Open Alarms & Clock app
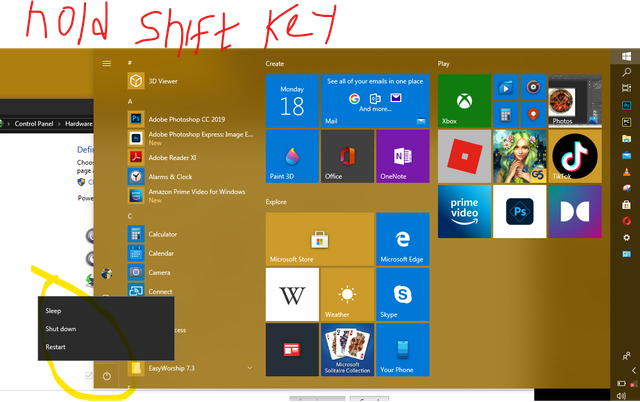This screenshot has height=402, width=640. tap(191, 177)
